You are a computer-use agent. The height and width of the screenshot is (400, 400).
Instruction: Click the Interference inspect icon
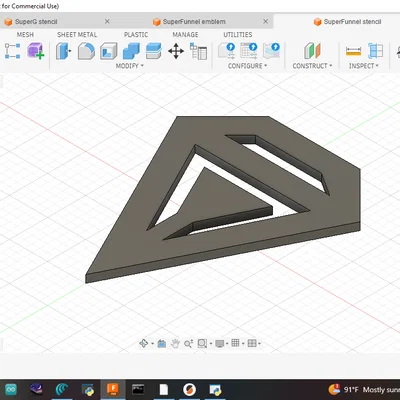376,51
